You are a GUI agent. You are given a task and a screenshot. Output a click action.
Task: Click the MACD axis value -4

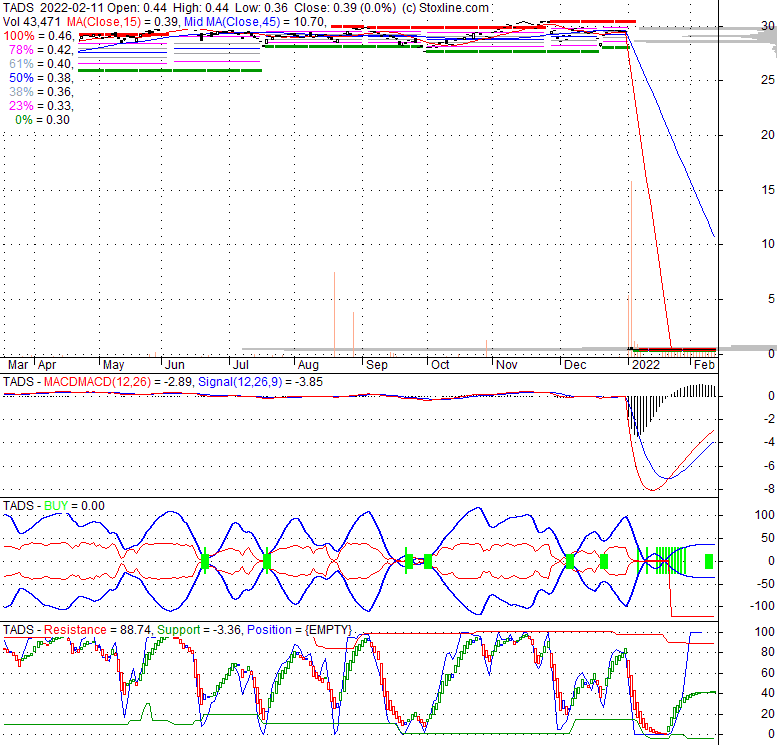(769, 442)
